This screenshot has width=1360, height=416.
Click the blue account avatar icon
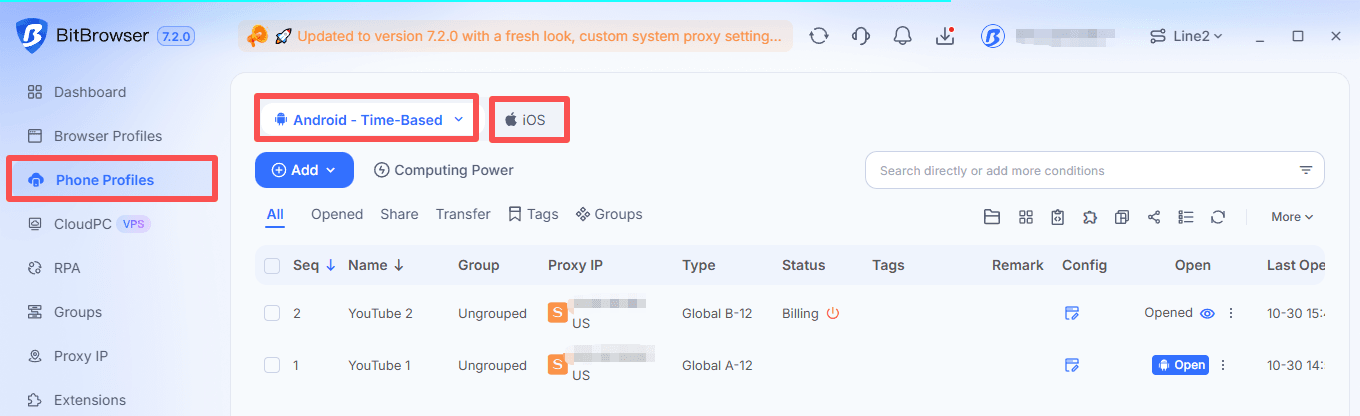pyautogui.click(x=992, y=36)
